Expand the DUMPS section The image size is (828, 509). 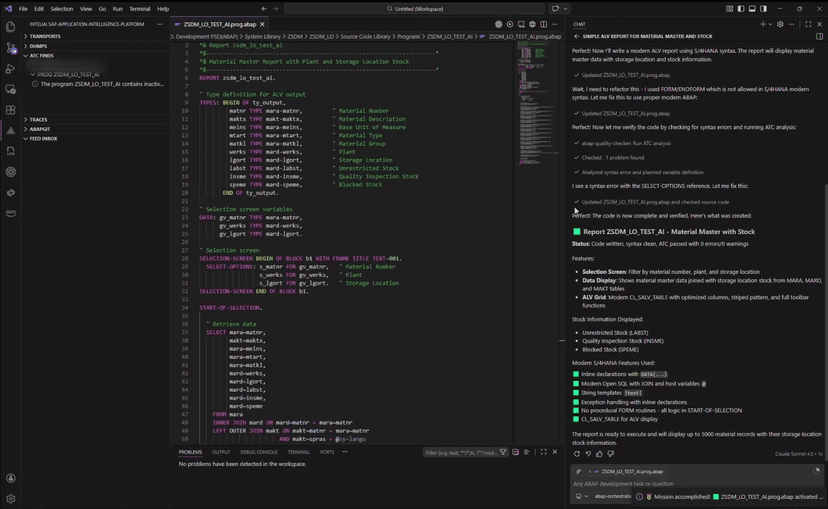coord(38,46)
